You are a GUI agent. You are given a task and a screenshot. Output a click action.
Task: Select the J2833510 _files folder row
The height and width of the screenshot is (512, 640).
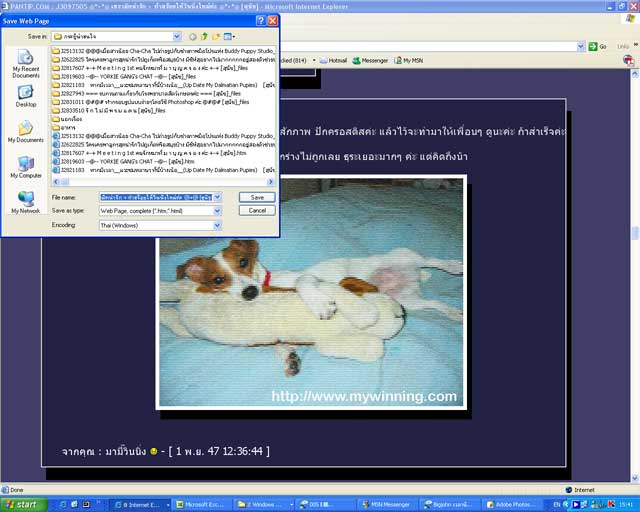[x=109, y=110]
